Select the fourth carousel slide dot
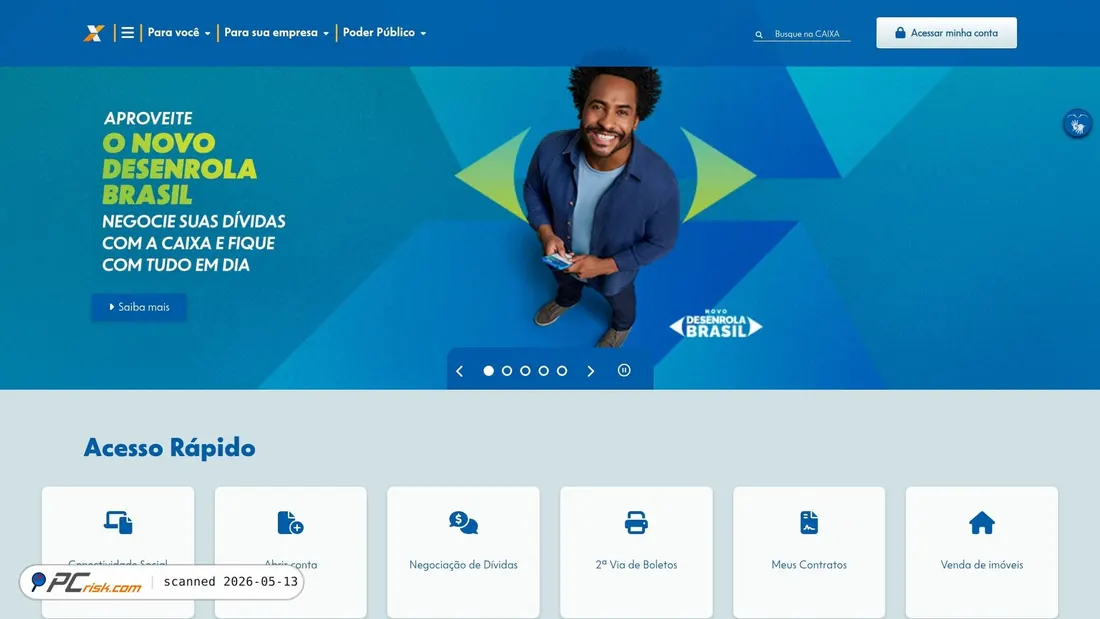This screenshot has height=619, width=1100. click(x=544, y=371)
